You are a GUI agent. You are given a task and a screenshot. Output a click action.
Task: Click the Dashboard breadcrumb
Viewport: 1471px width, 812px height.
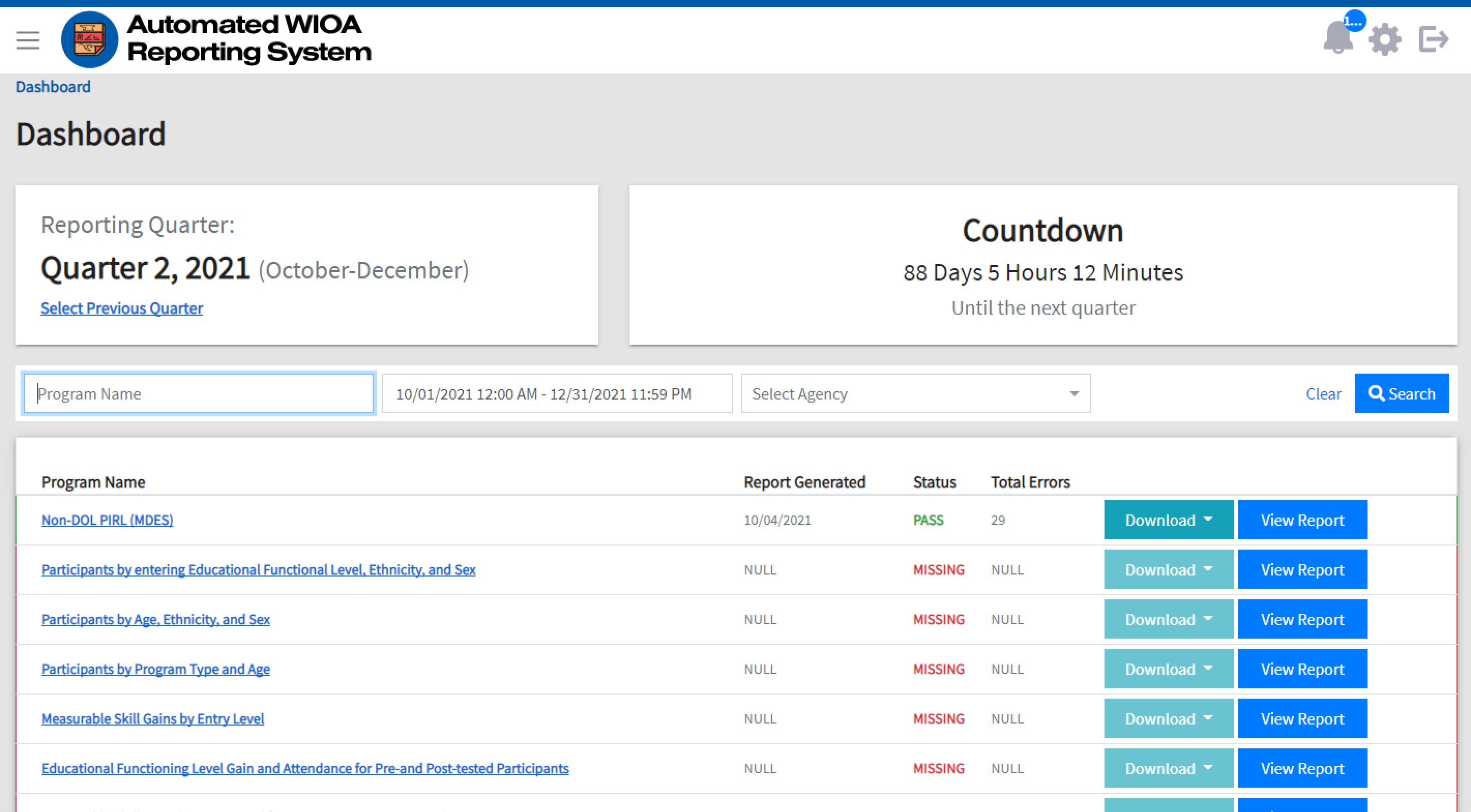(53, 87)
